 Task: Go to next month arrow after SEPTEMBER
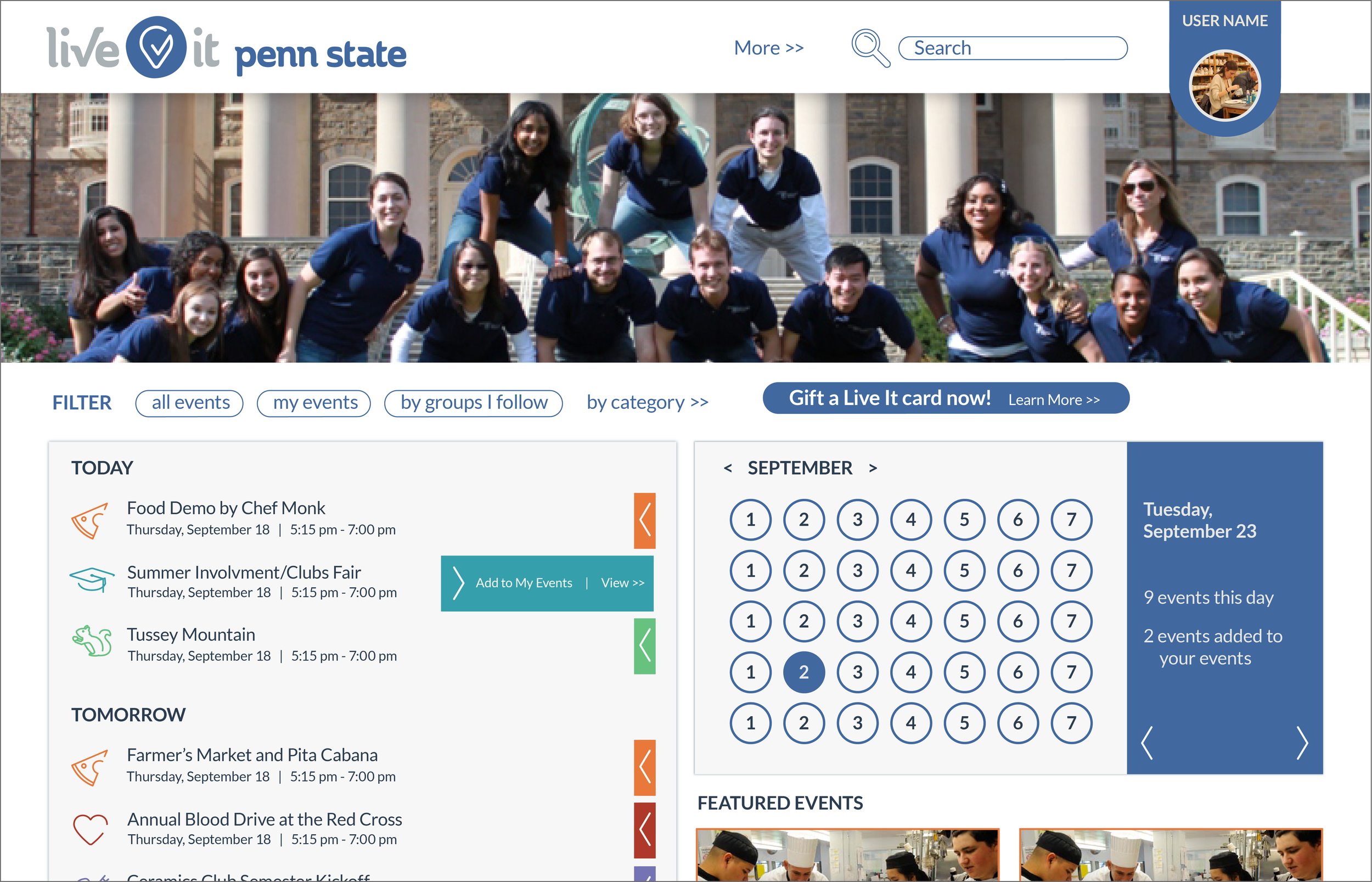pyautogui.click(x=873, y=468)
